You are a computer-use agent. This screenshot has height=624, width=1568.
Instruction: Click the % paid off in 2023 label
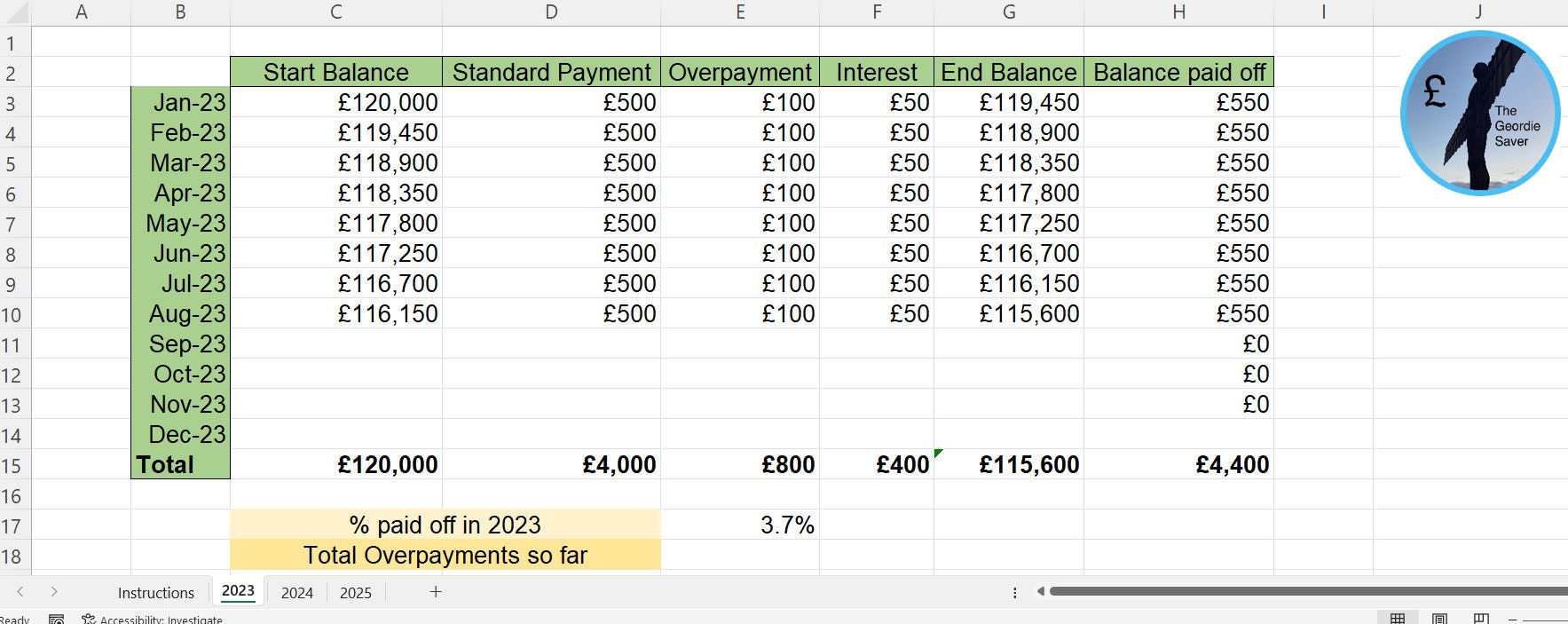(x=445, y=525)
